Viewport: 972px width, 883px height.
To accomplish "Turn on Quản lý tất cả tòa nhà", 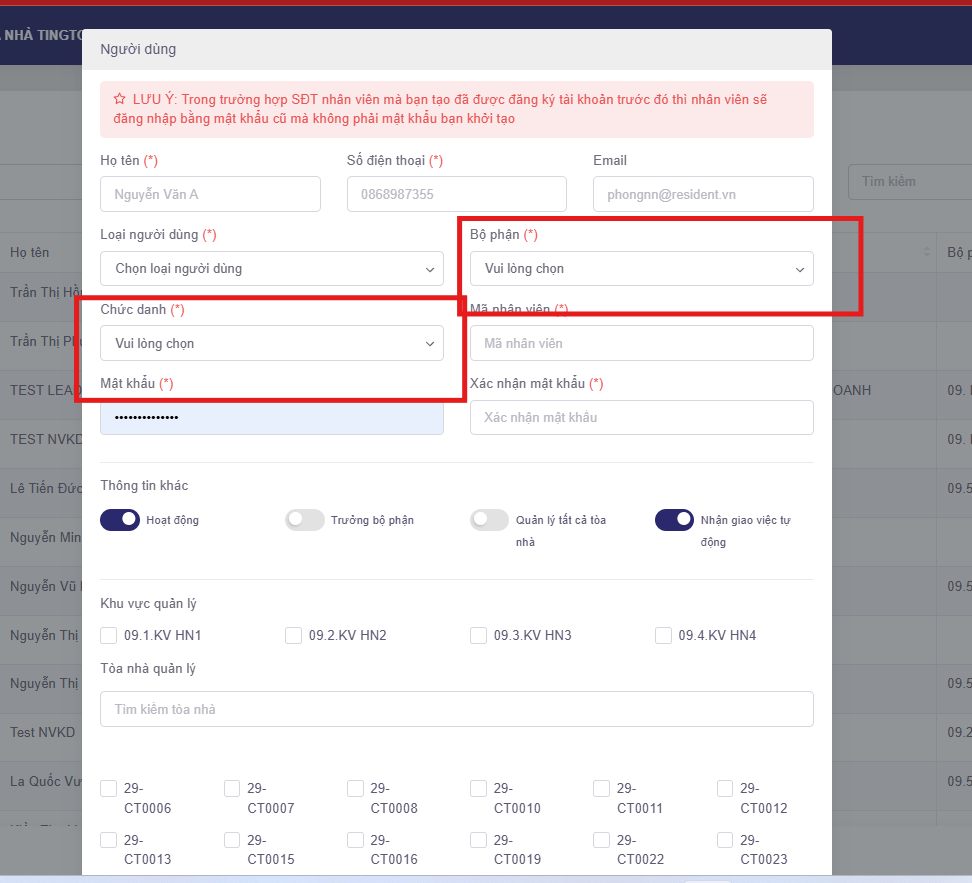I will [x=490, y=520].
